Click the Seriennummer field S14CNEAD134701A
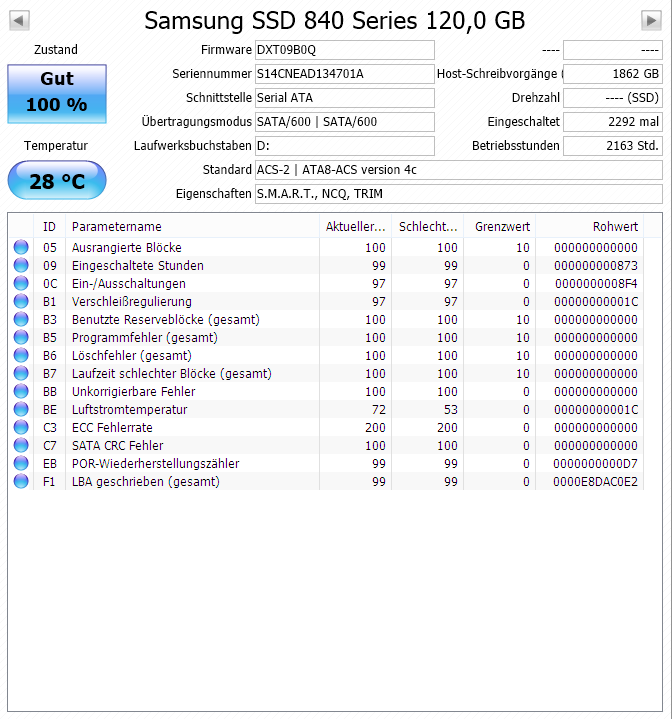The width and height of the screenshot is (672, 719). pyautogui.click(x=345, y=74)
